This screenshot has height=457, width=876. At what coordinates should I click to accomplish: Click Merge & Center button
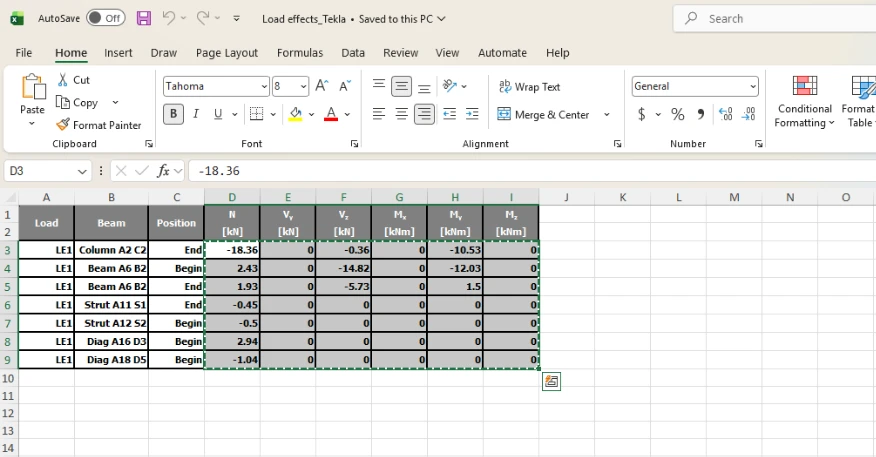[543, 115]
